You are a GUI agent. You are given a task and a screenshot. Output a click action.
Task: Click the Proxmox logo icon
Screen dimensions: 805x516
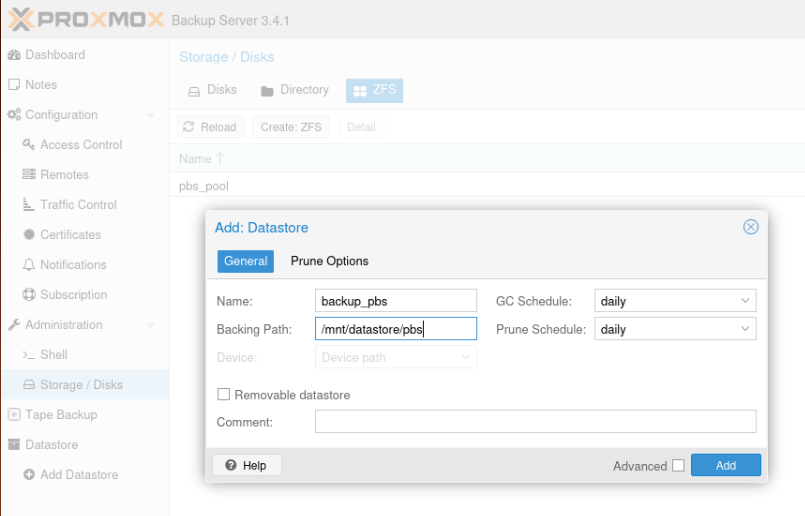21,20
